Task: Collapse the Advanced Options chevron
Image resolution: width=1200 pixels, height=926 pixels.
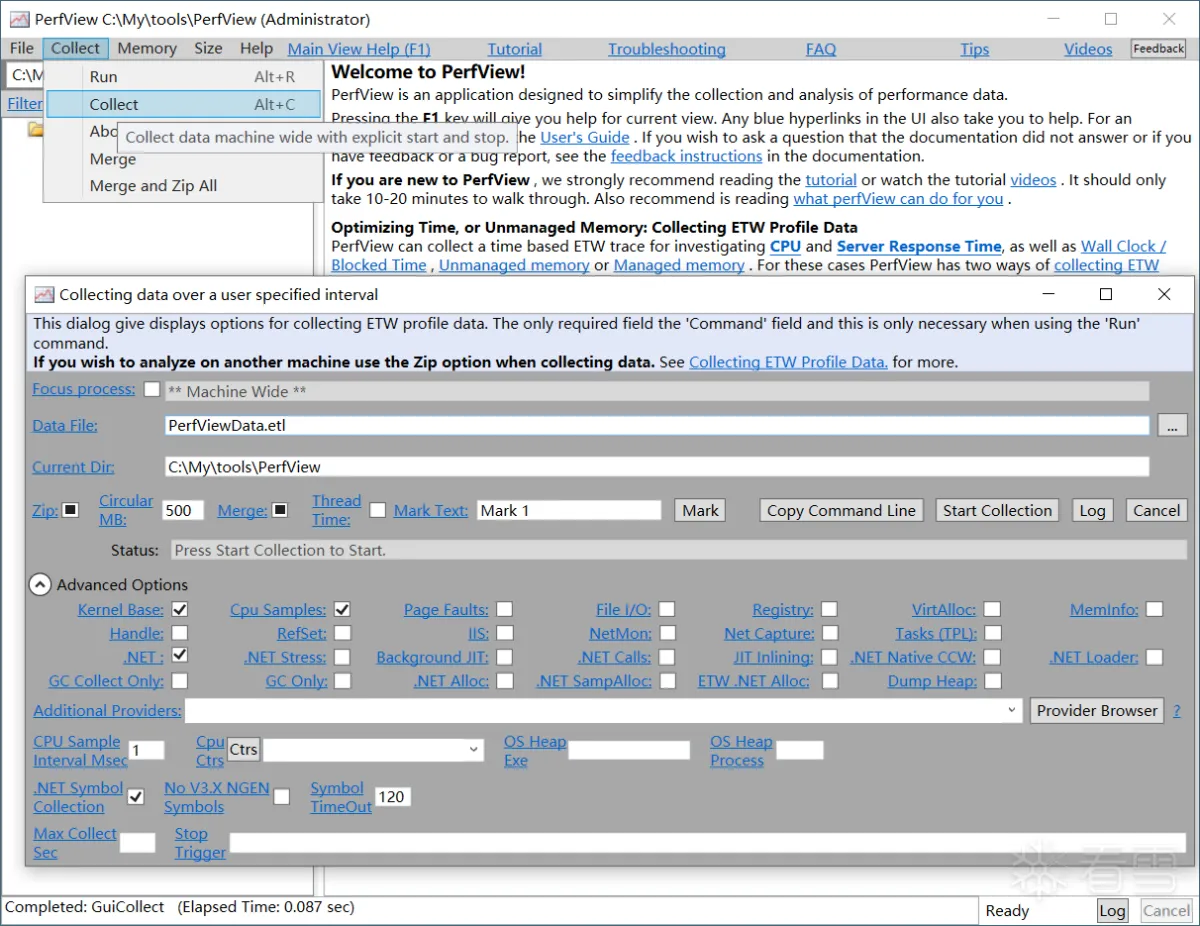Action: coord(40,585)
